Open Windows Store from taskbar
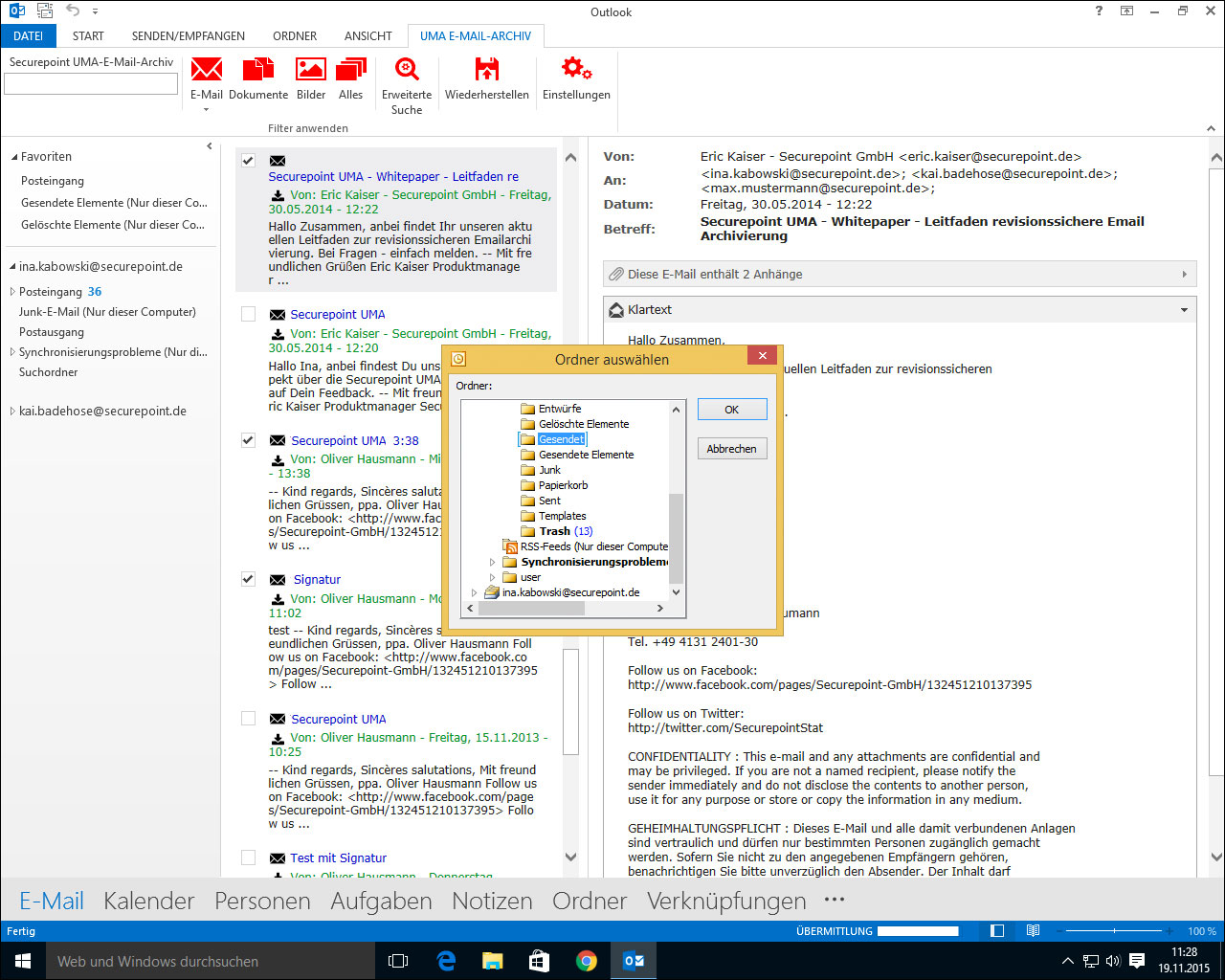Screen dimensions: 1225x980 click(539, 961)
